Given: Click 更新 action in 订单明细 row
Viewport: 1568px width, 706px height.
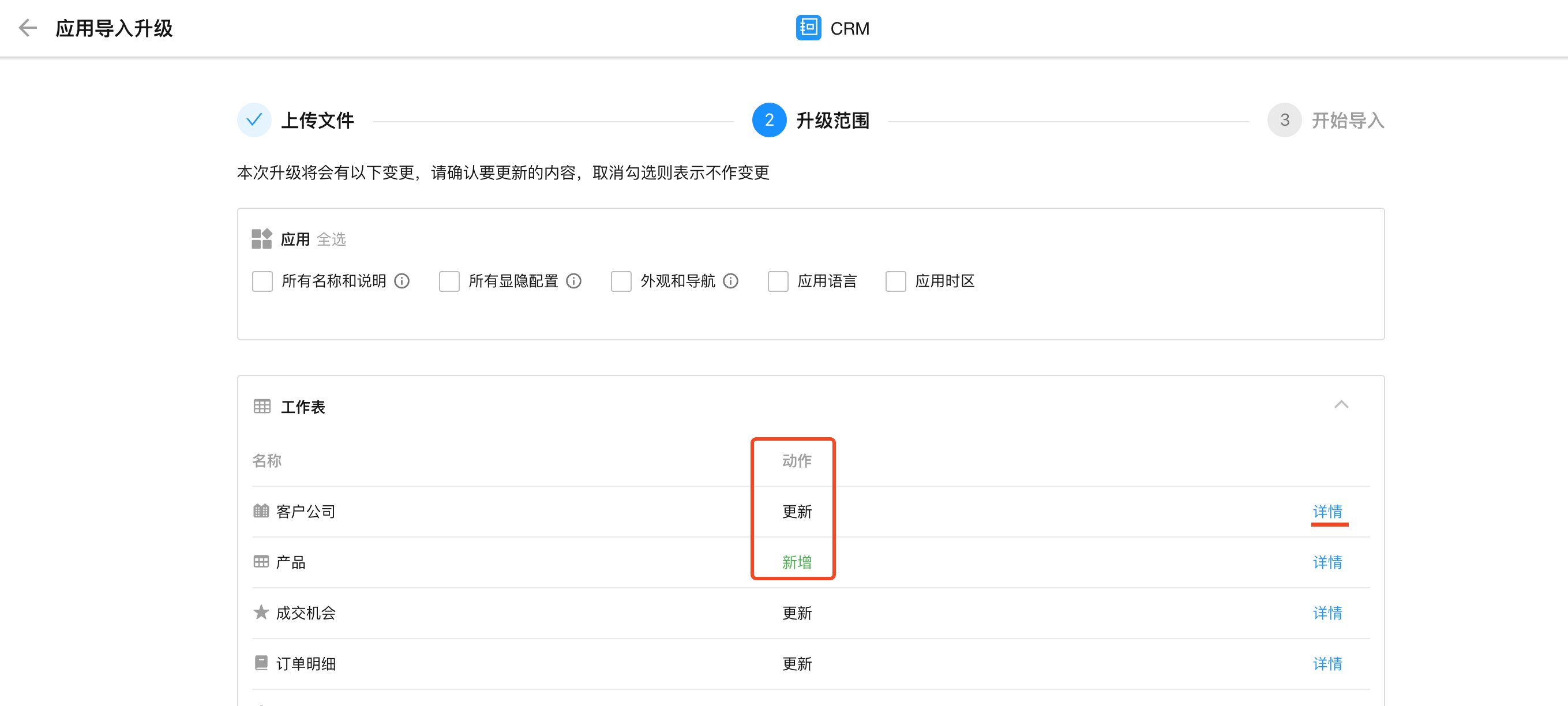Looking at the screenshot, I should (x=796, y=663).
